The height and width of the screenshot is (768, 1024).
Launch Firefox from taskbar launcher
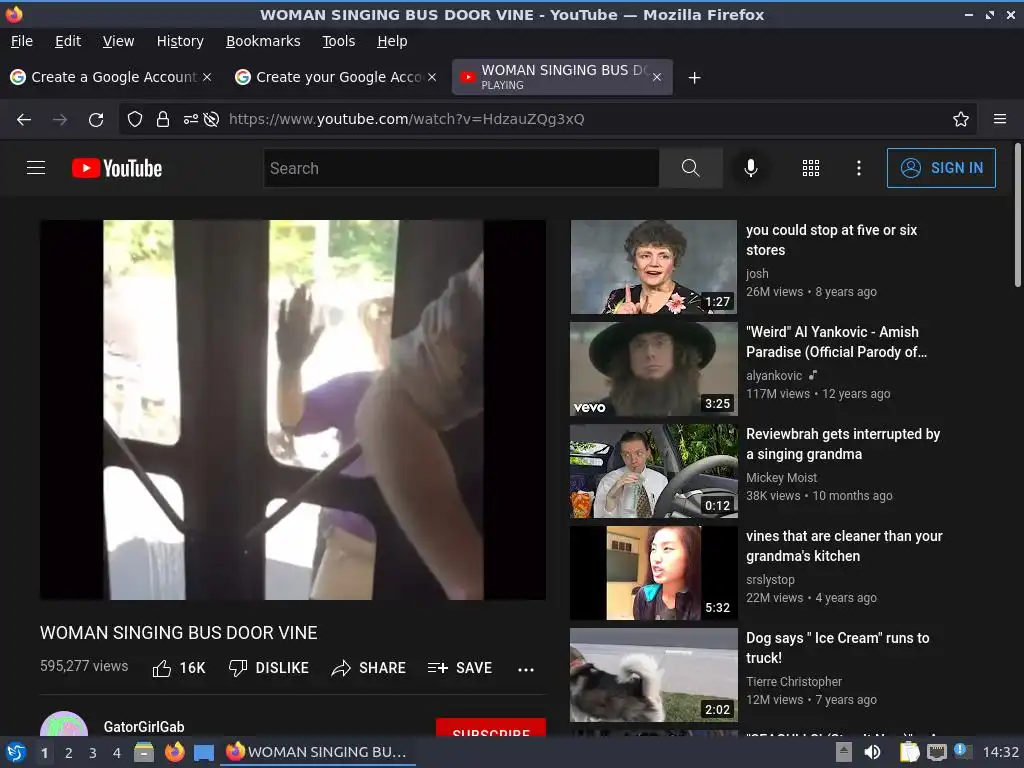pos(174,752)
